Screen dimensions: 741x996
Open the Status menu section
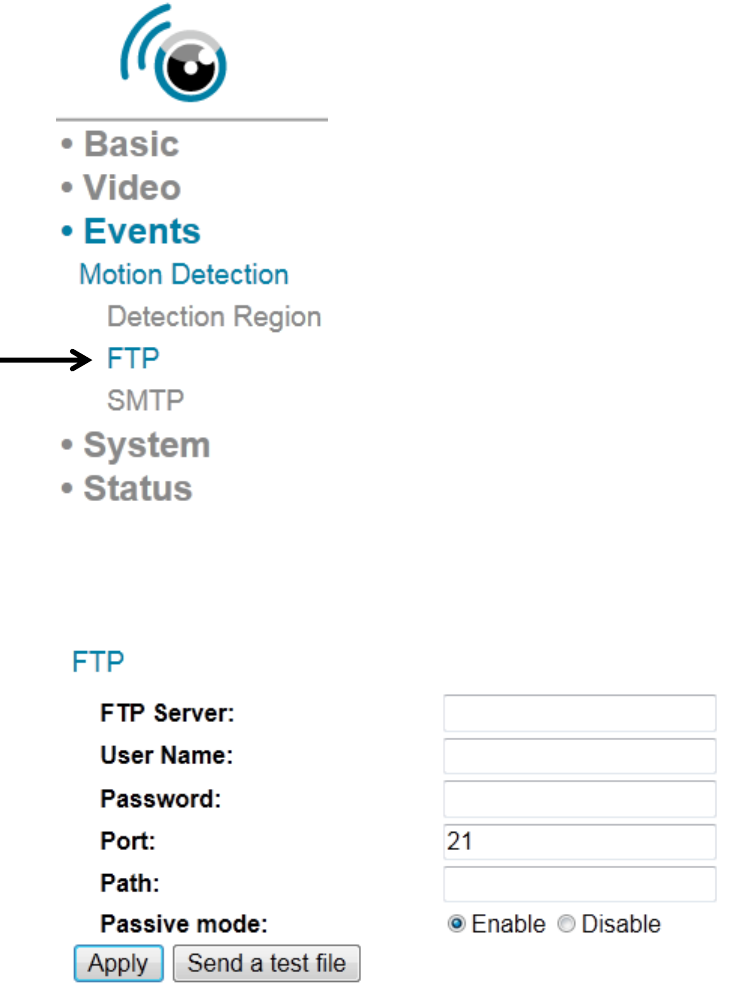(137, 489)
